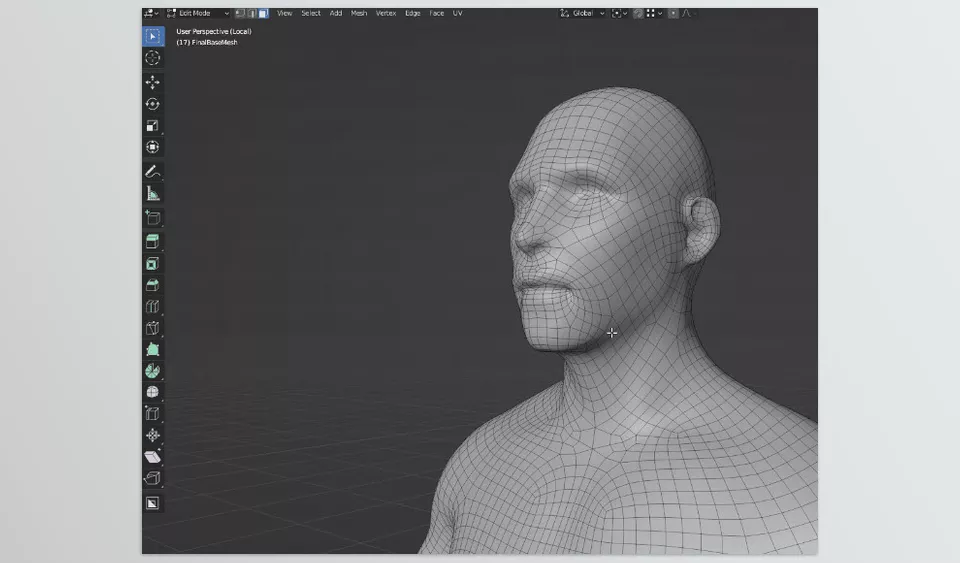Open the Global transform orientation dropdown
The height and width of the screenshot is (563, 960).
point(582,13)
